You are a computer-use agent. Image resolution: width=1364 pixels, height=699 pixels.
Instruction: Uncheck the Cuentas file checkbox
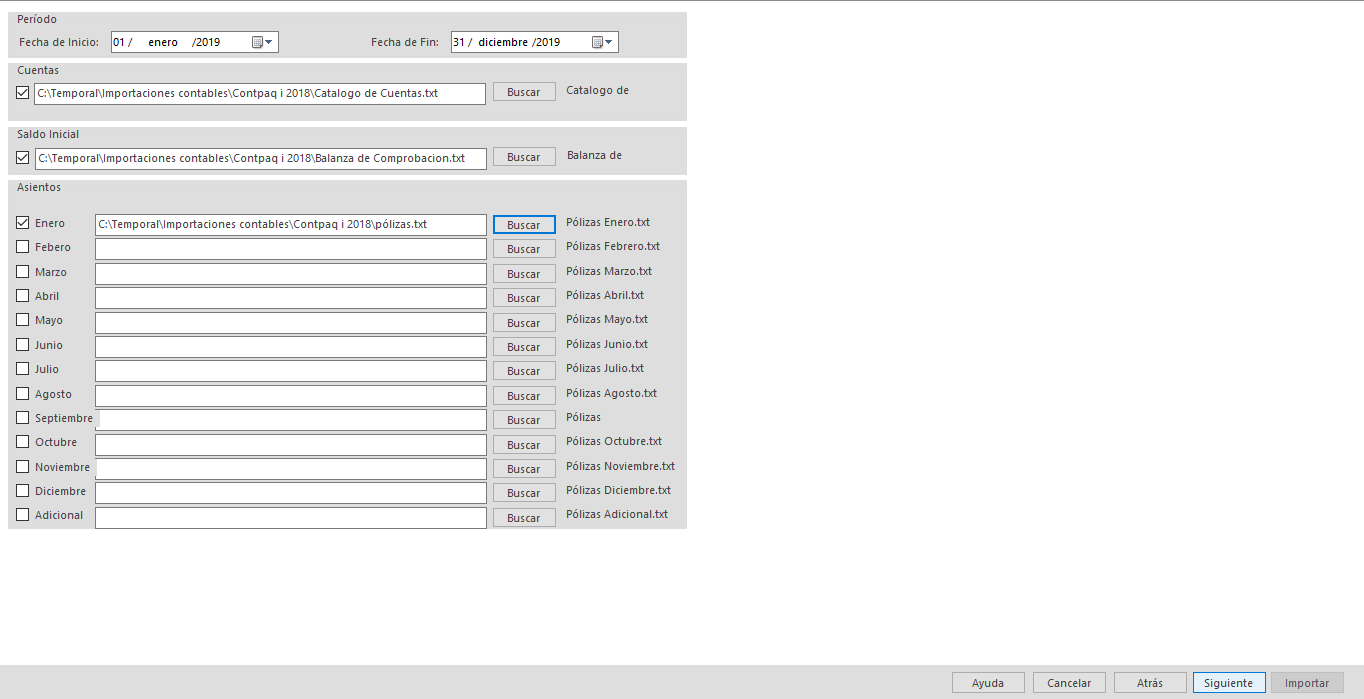coord(23,93)
